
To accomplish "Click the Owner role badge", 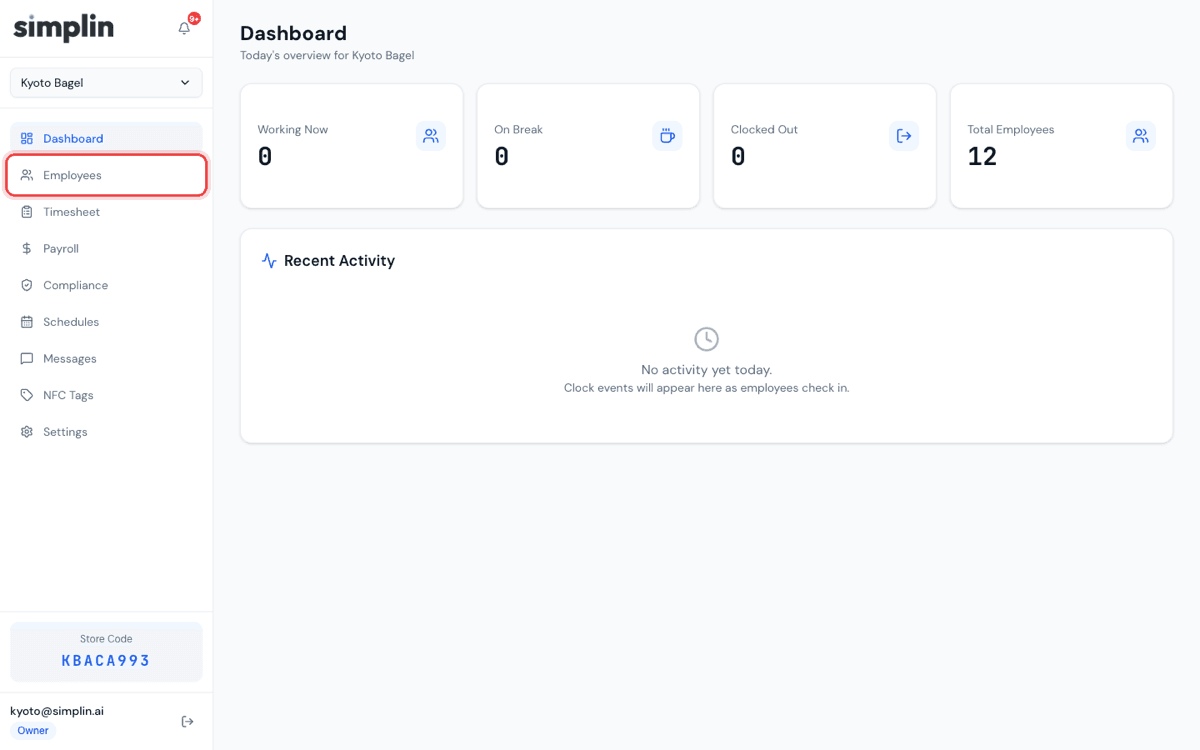I will (33, 731).
